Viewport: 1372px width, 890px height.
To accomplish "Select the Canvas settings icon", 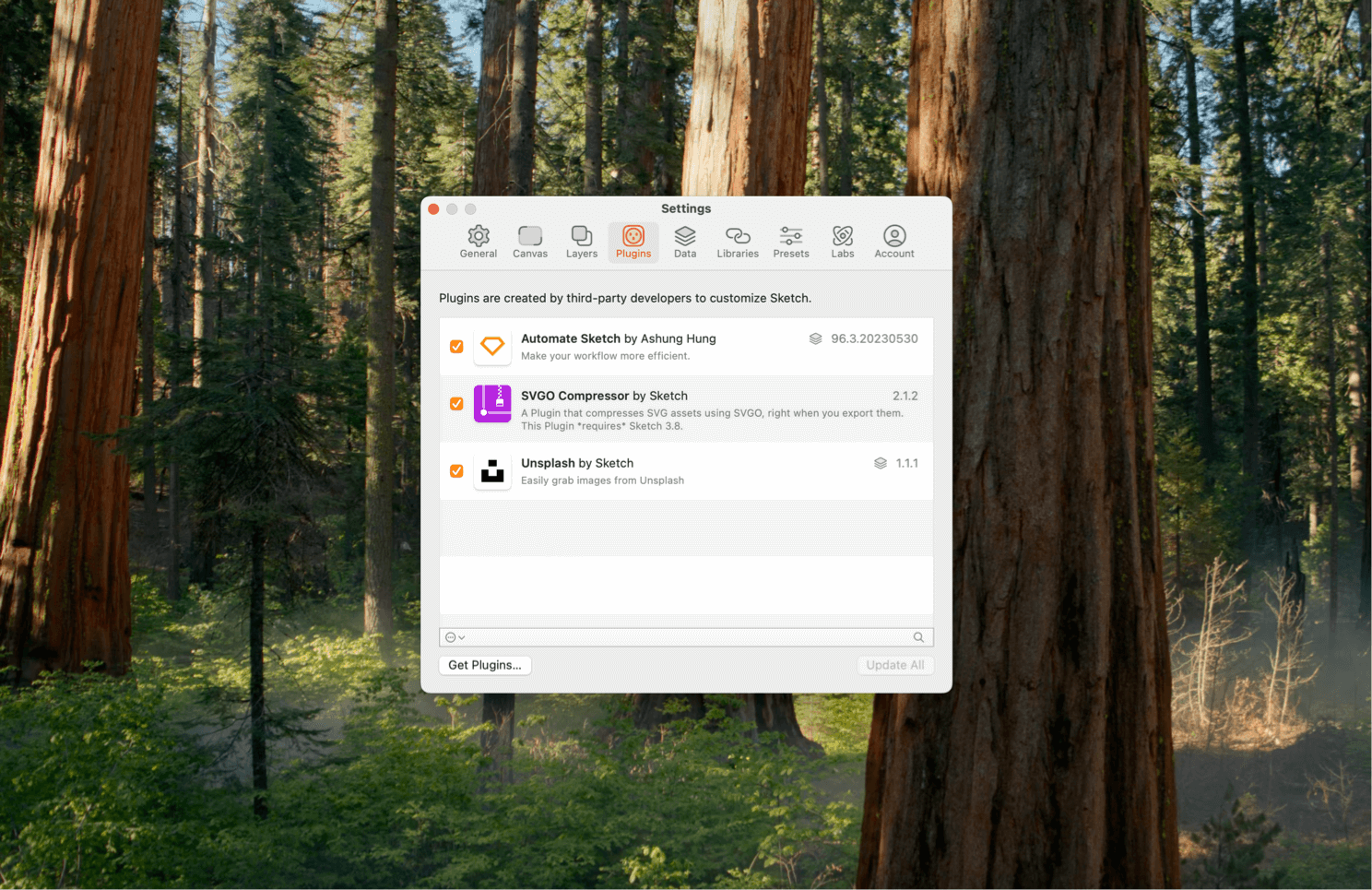I will [x=529, y=241].
